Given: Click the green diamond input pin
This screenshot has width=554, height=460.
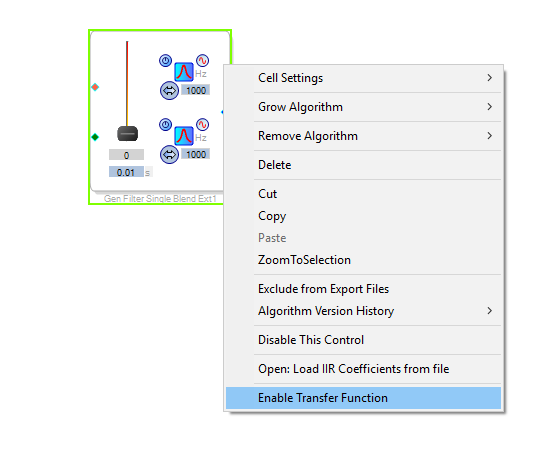Looking at the screenshot, I should [x=95, y=137].
